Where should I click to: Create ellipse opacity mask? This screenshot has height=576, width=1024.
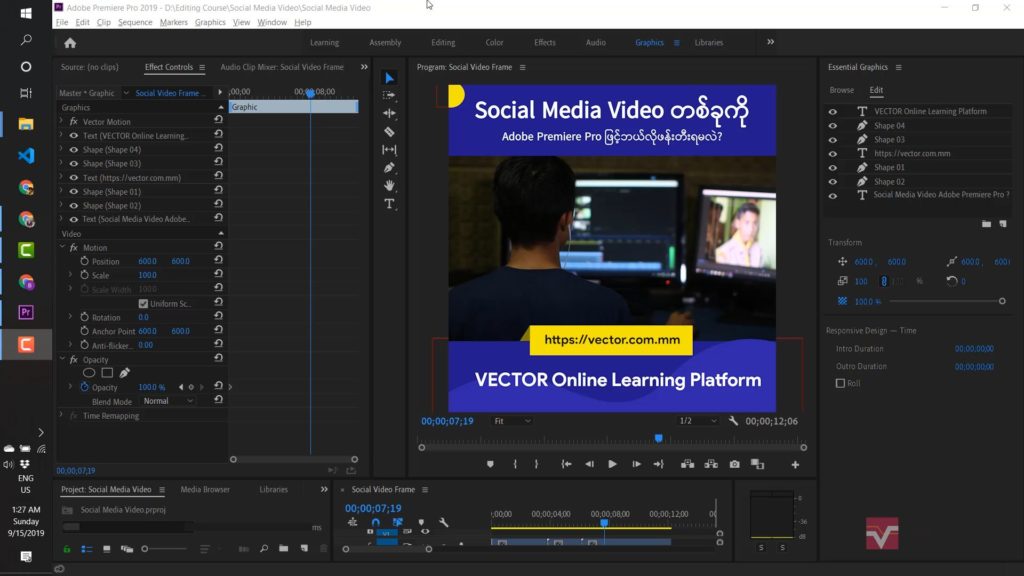[89, 373]
